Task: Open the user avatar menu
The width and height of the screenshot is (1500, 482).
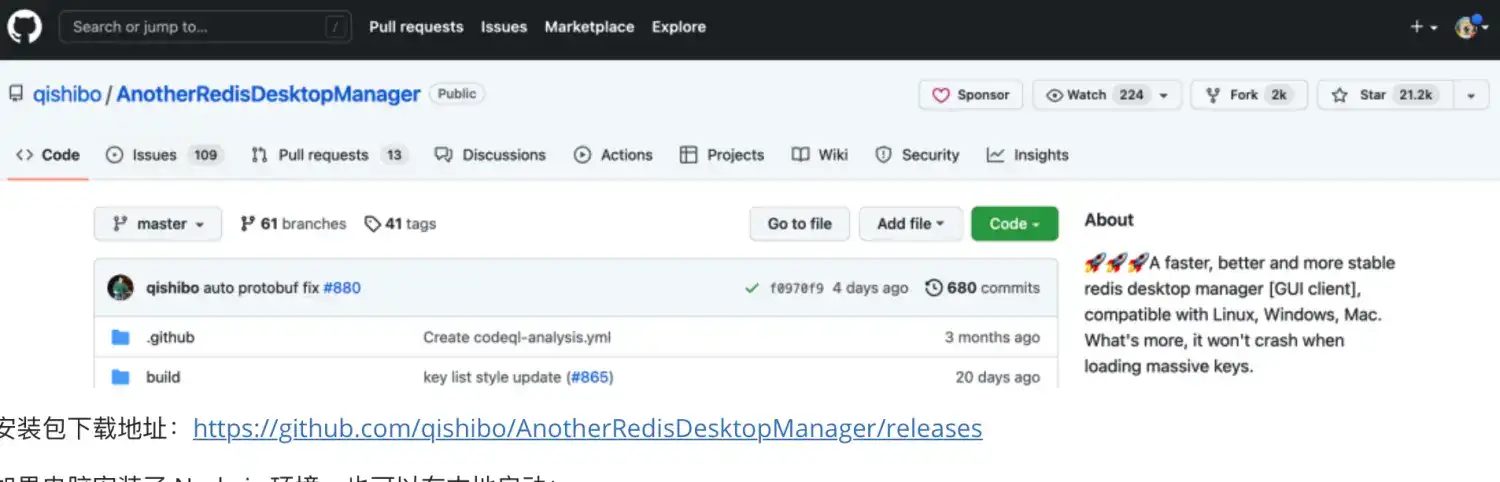Action: (1471, 27)
